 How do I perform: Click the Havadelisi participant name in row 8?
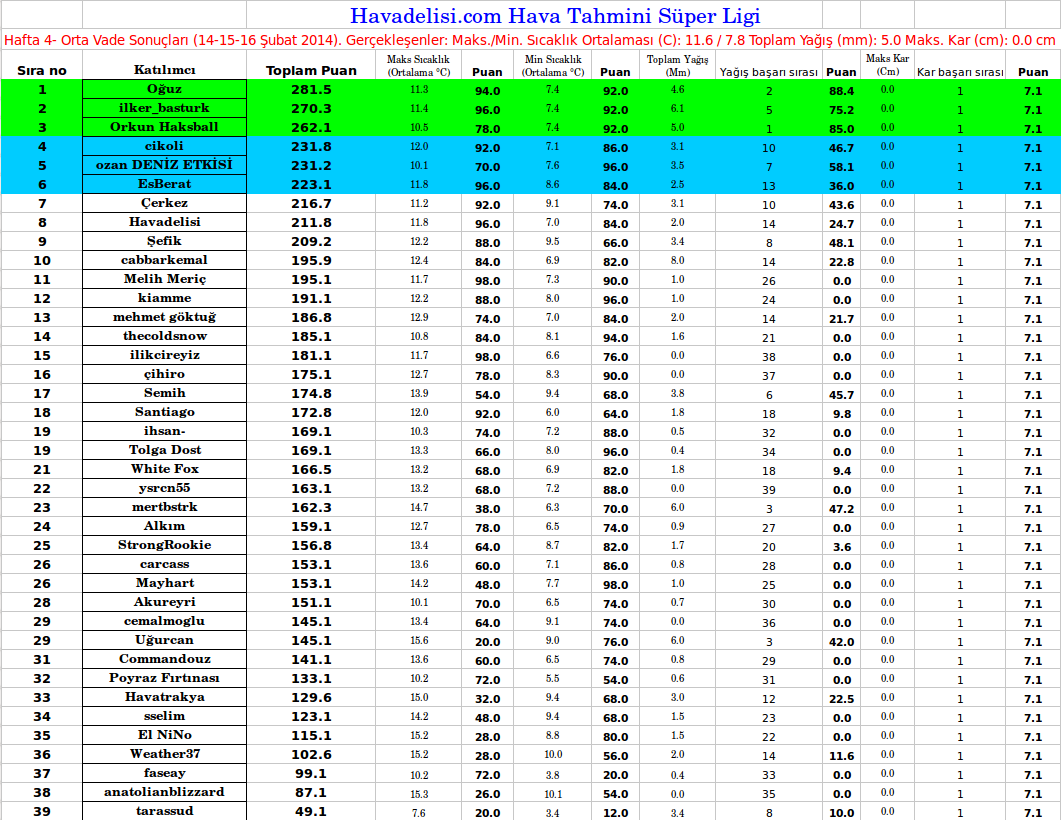click(164, 223)
